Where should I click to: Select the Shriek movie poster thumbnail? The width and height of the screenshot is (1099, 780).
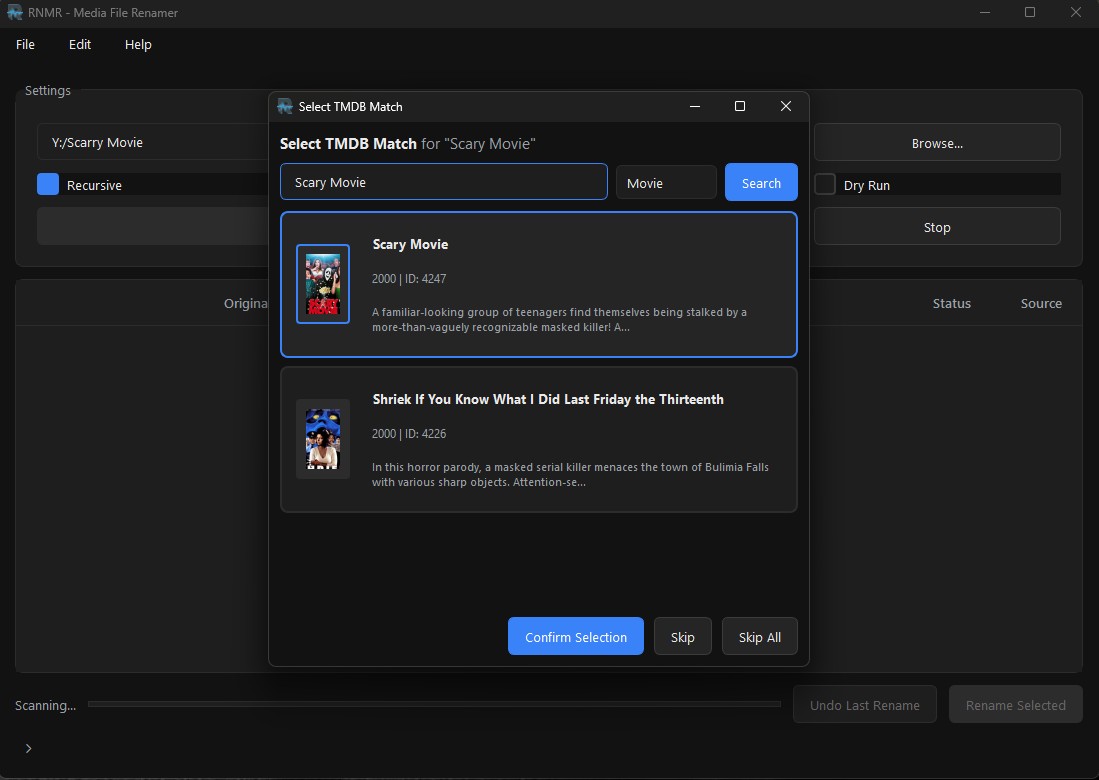coord(323,439)
